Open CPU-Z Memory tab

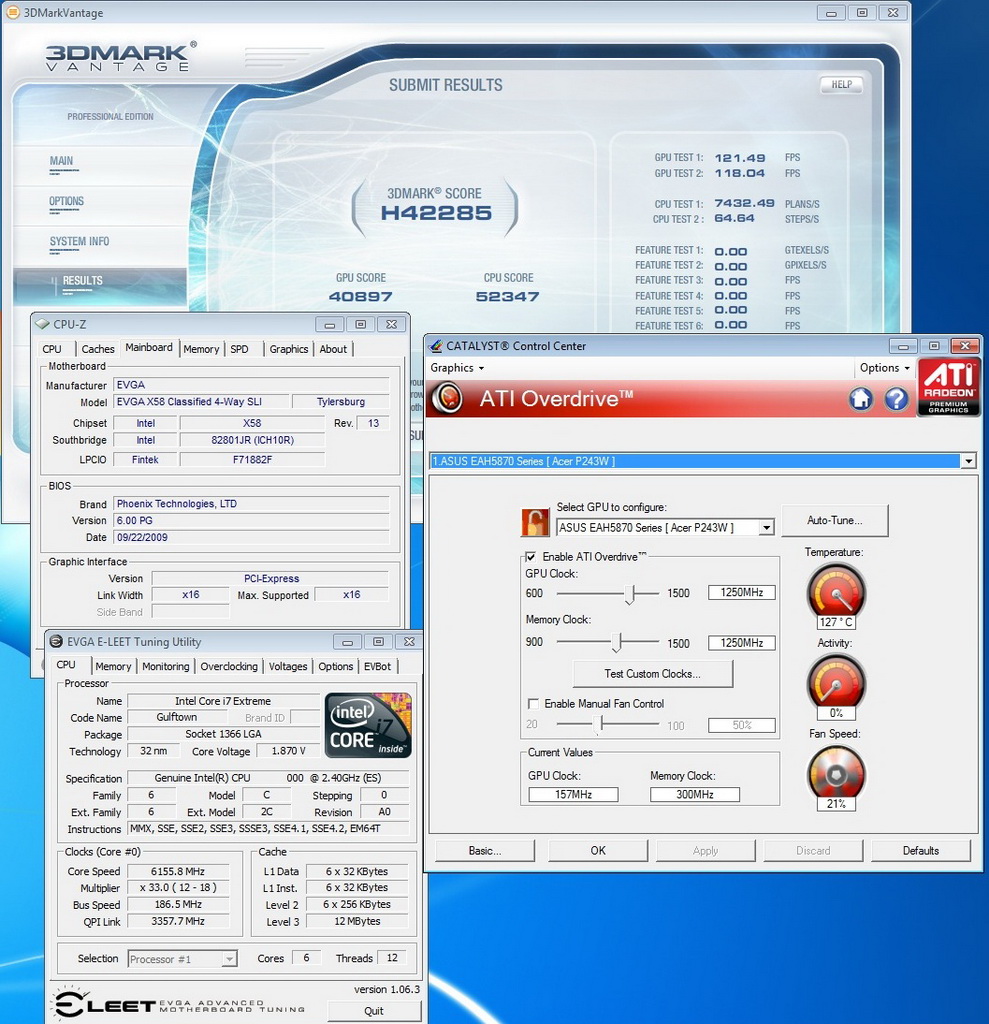(201, 349)
